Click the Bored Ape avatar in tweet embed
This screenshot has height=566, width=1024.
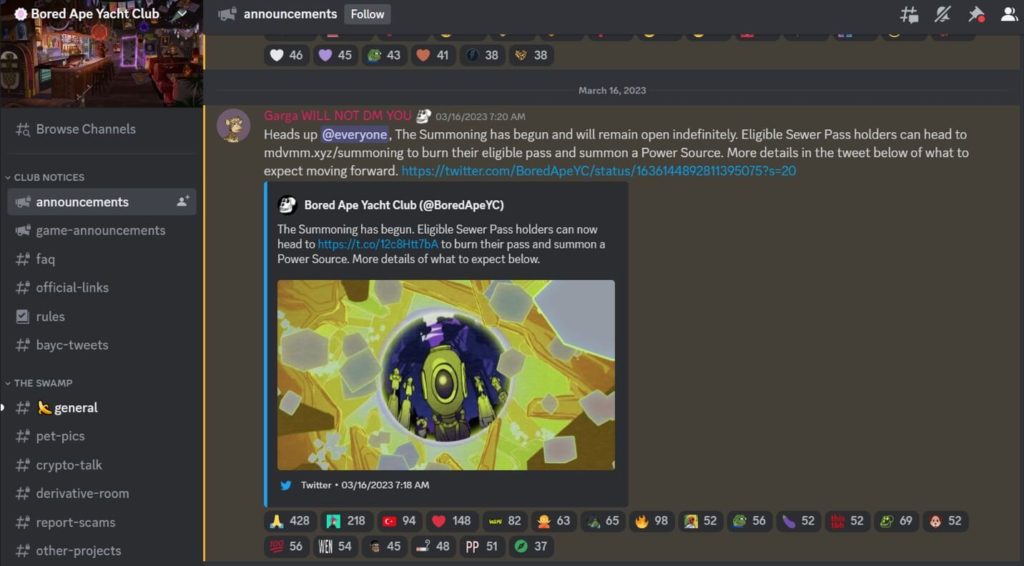[x=287, y=205]
